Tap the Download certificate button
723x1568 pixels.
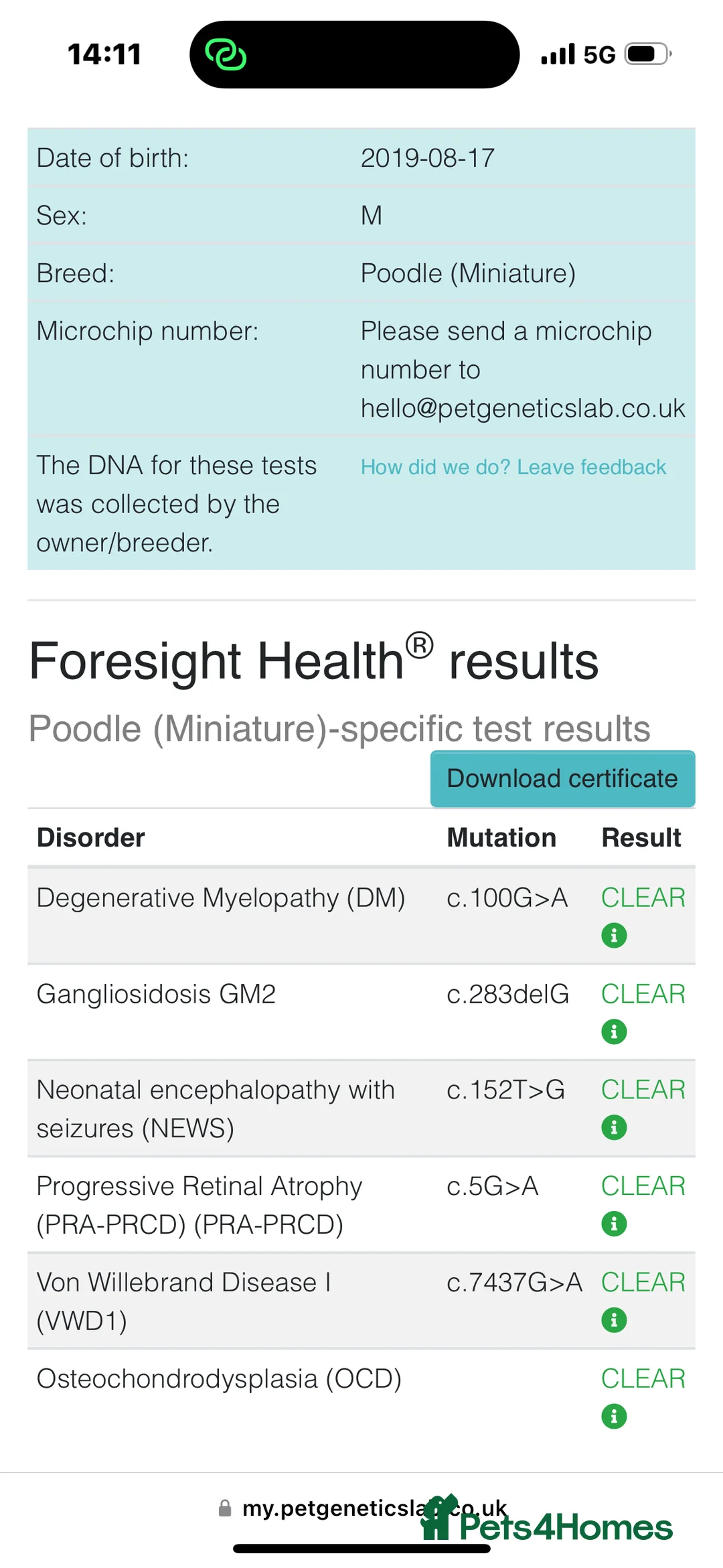click(x=562, y=779)
